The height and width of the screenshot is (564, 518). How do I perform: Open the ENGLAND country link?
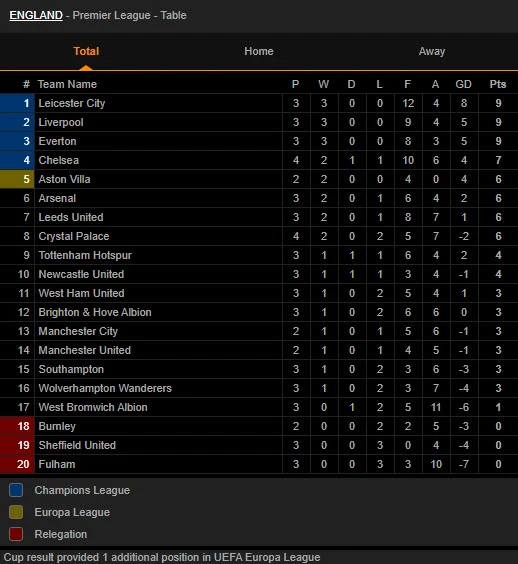[x=36, y=15]
